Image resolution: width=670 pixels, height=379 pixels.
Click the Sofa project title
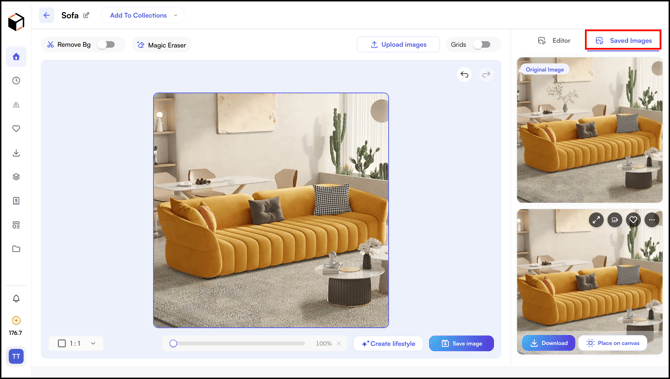coord(70,15)
